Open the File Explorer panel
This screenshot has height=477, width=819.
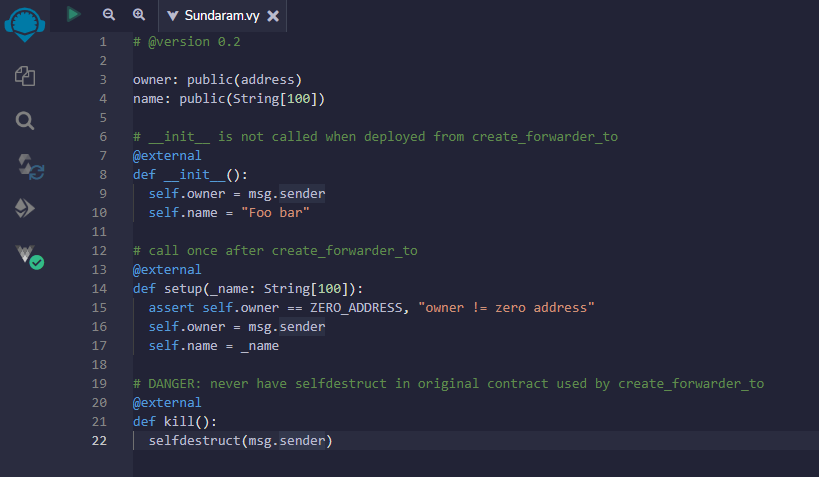point(26,76)
